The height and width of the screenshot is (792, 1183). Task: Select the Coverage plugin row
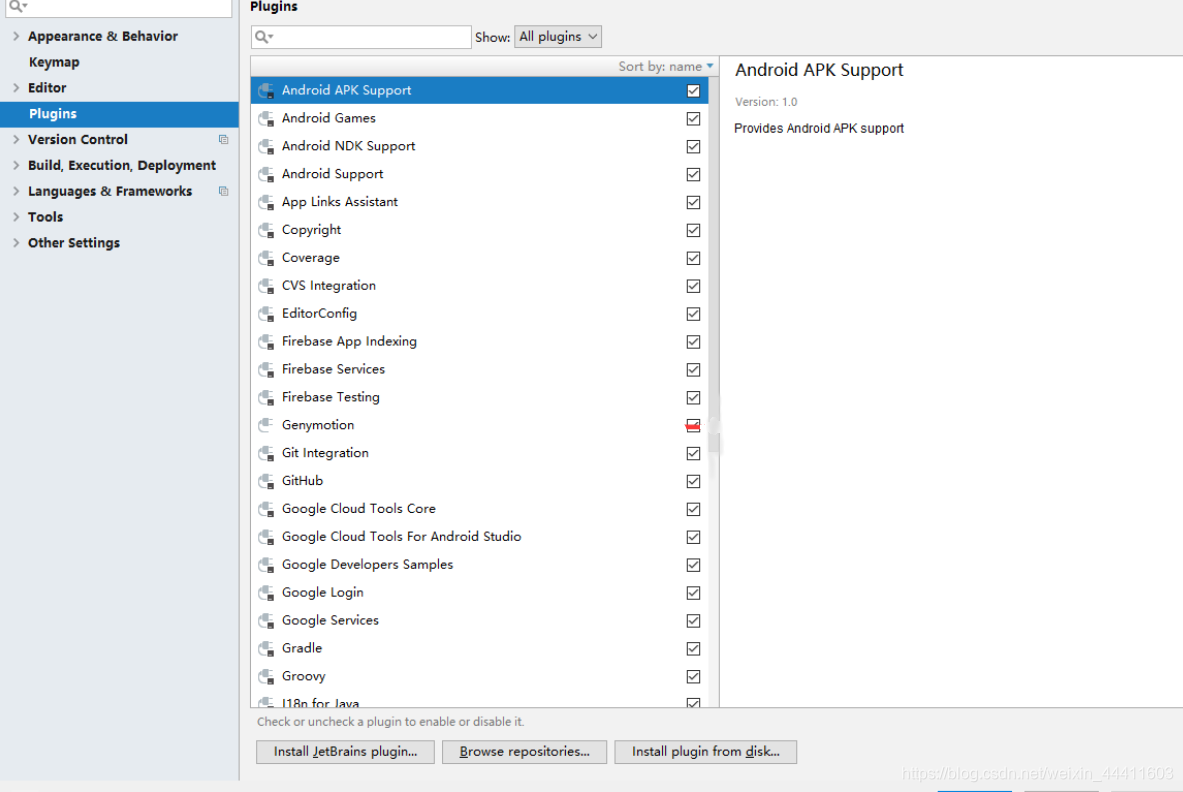coord(479,258)
